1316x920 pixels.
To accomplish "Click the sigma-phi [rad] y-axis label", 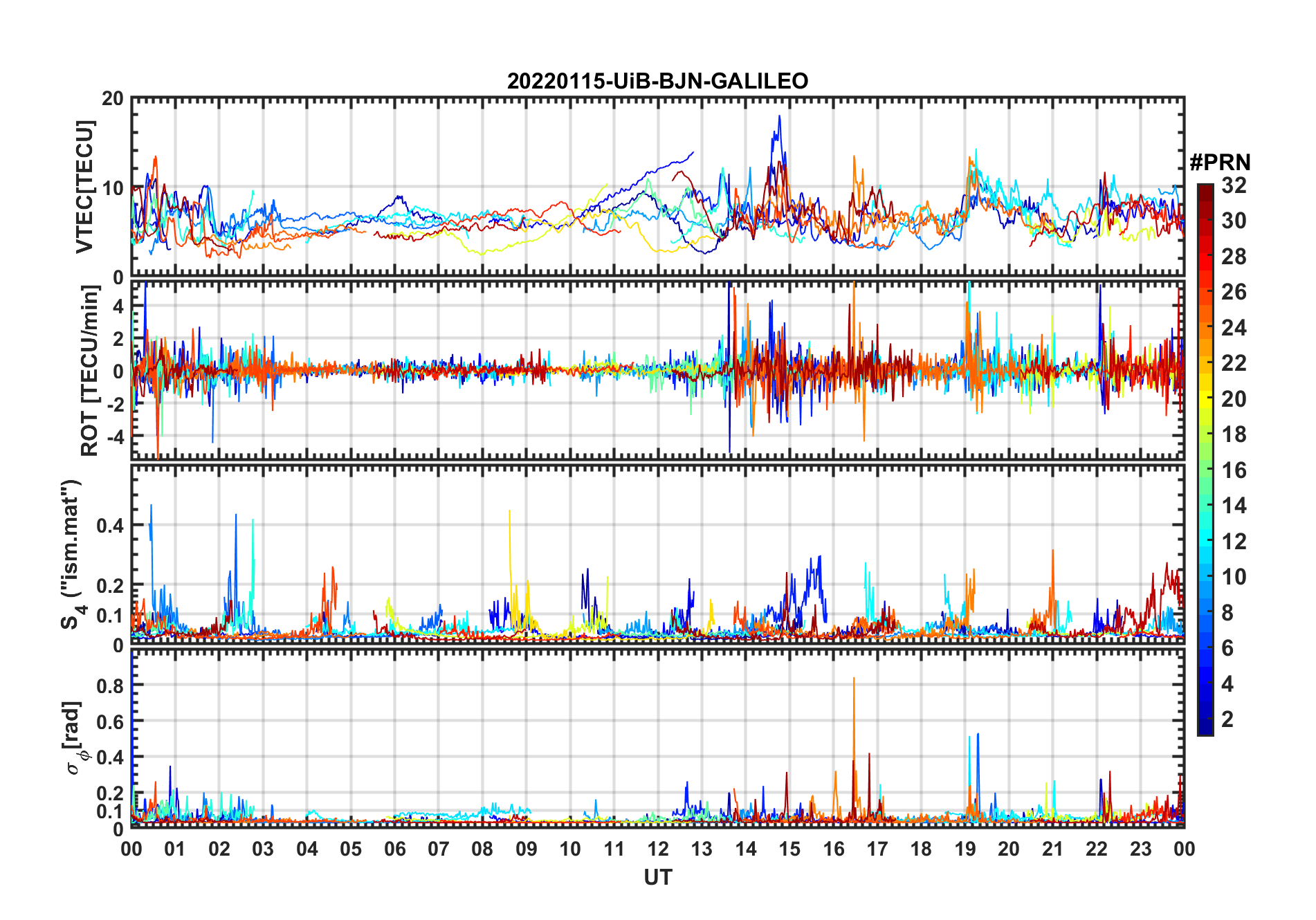I will (x=75, y=737).
